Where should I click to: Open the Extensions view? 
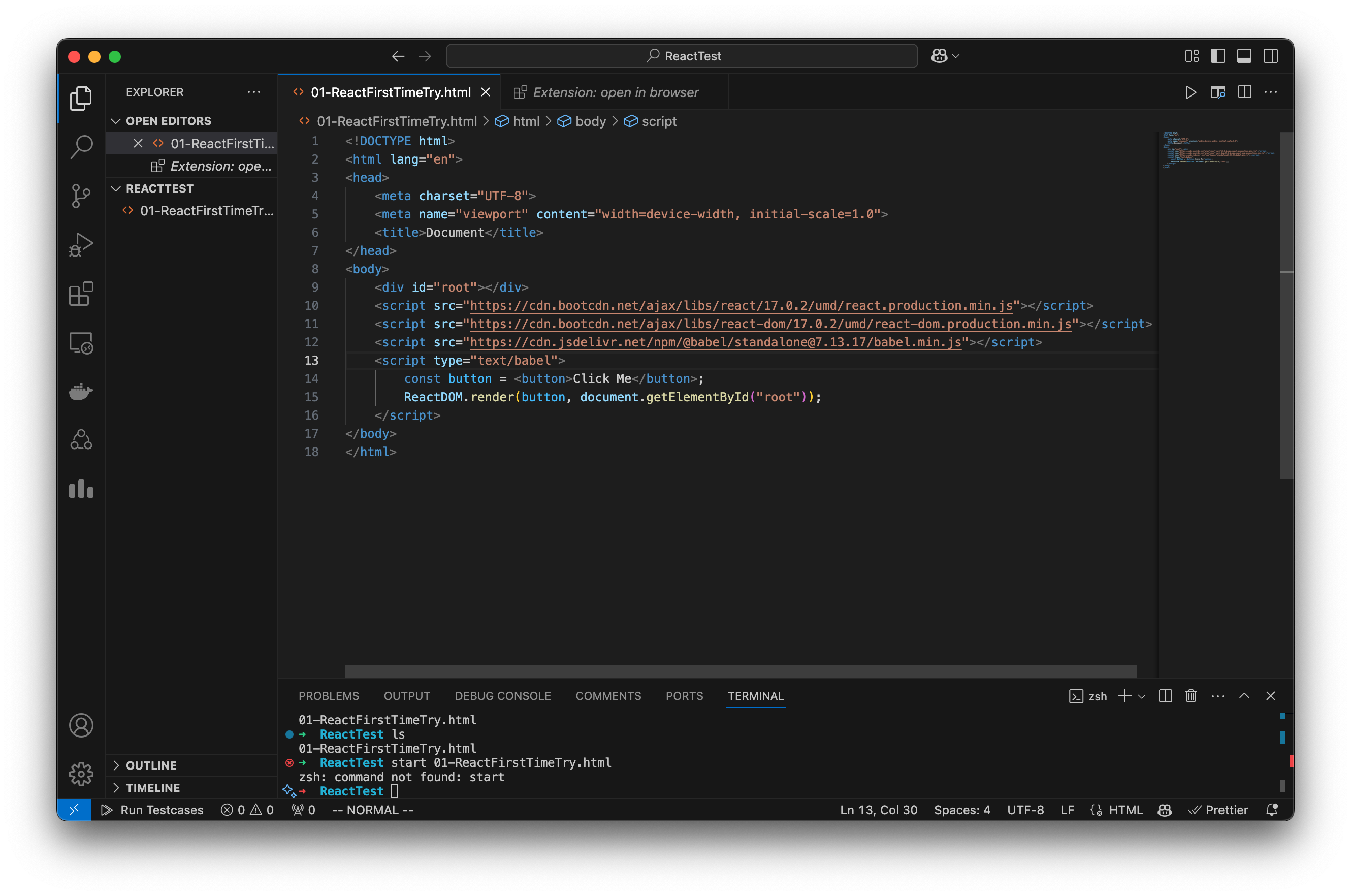[81, 294]
